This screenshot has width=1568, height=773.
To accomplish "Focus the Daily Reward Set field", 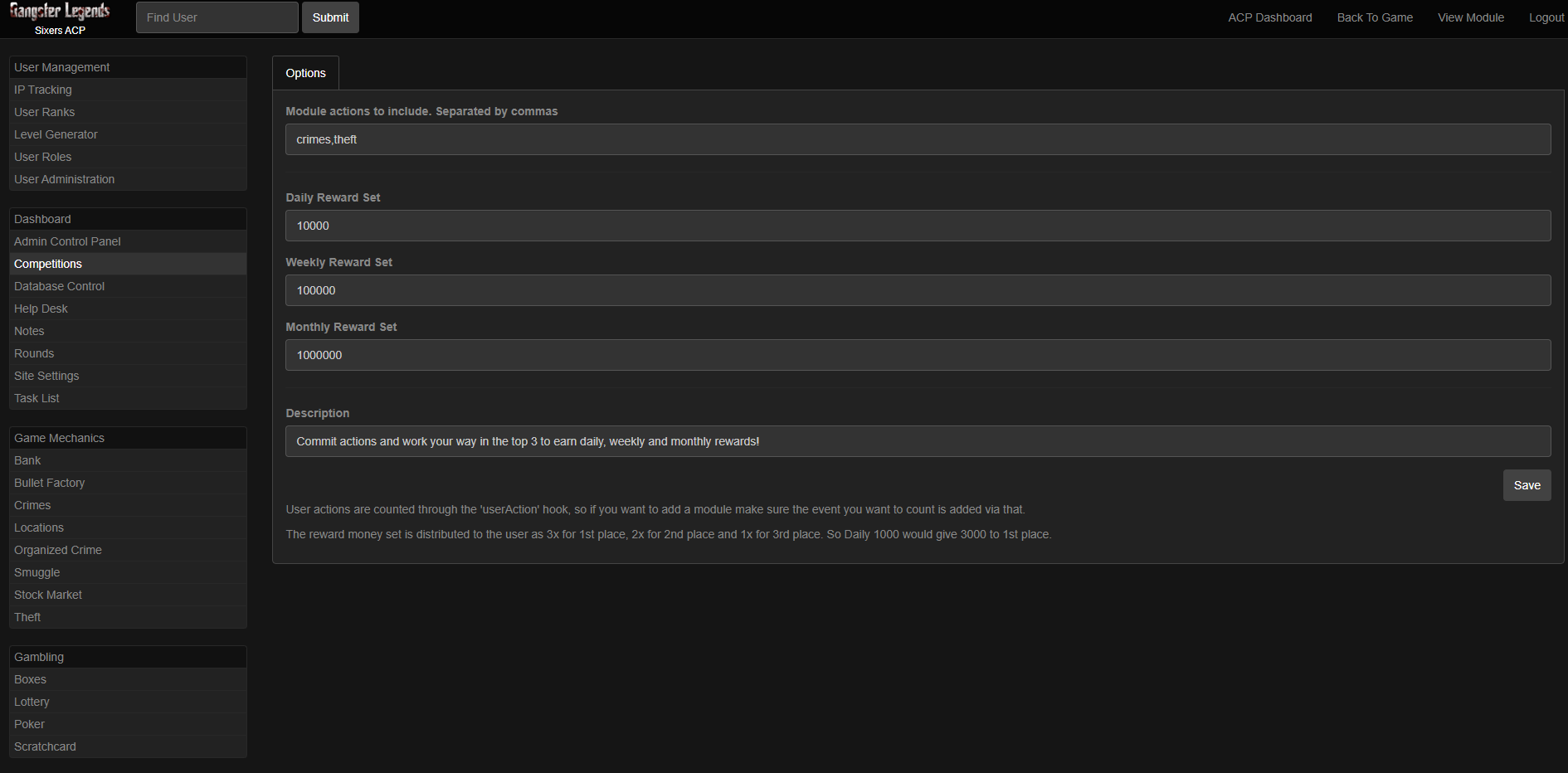I will [918, 226].
